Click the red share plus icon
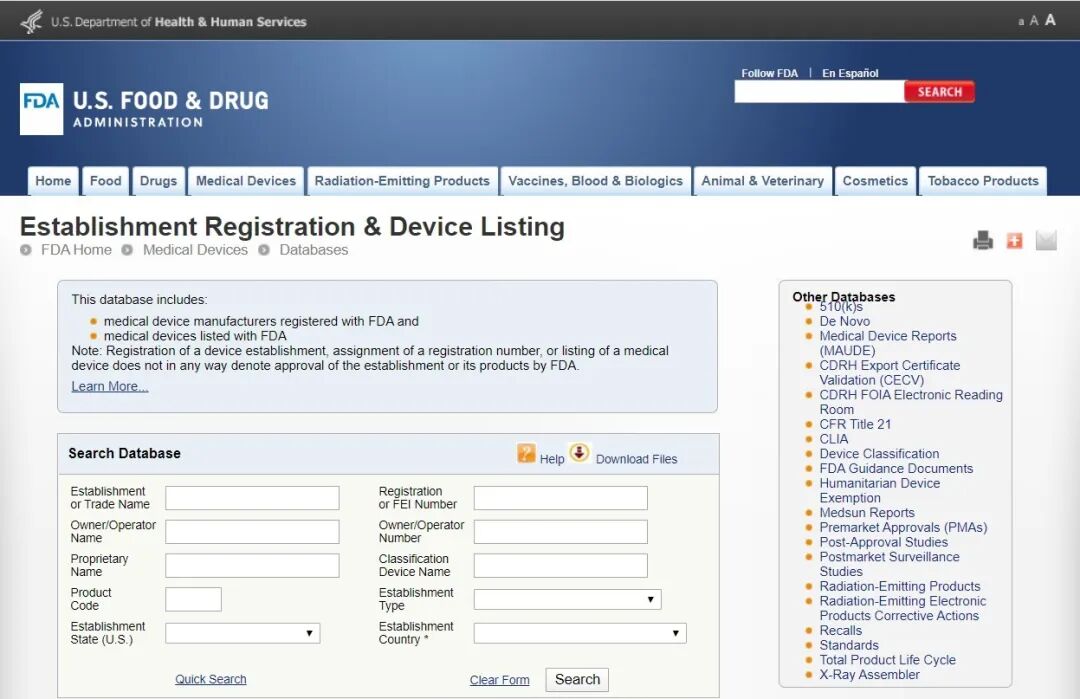The height and width of the screenshot is (699, 1080). click(1015, 240)
